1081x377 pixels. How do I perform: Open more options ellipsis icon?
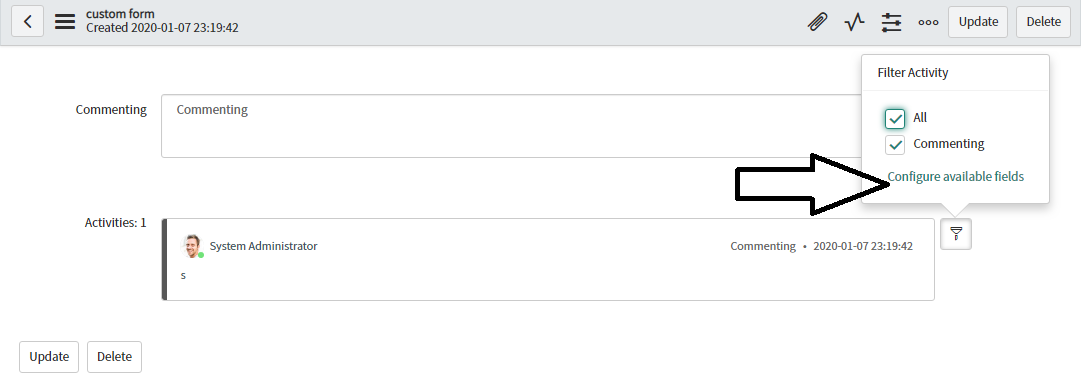[928, 22]
